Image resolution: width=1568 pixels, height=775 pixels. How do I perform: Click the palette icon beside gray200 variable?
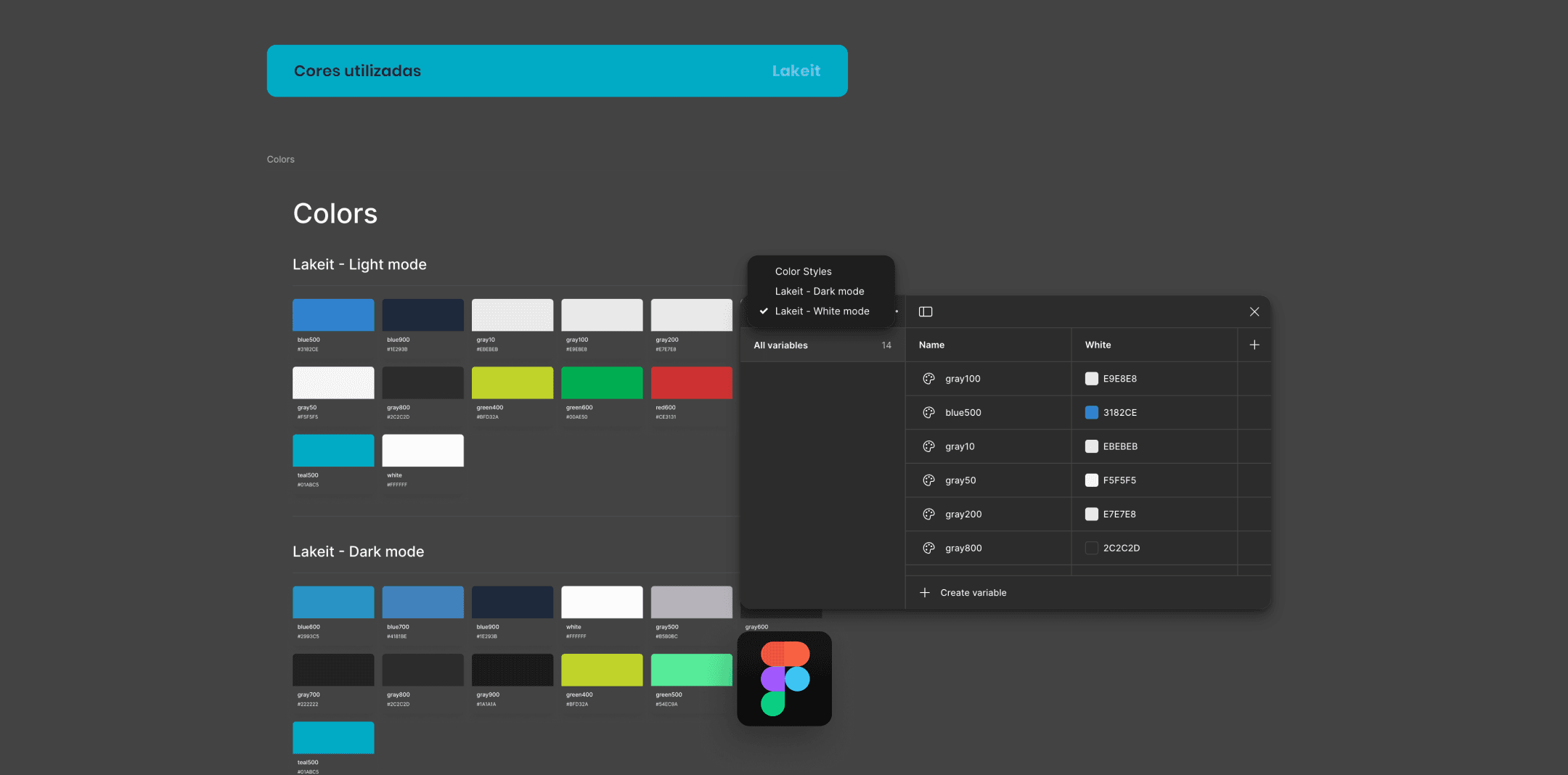point(928,514)
